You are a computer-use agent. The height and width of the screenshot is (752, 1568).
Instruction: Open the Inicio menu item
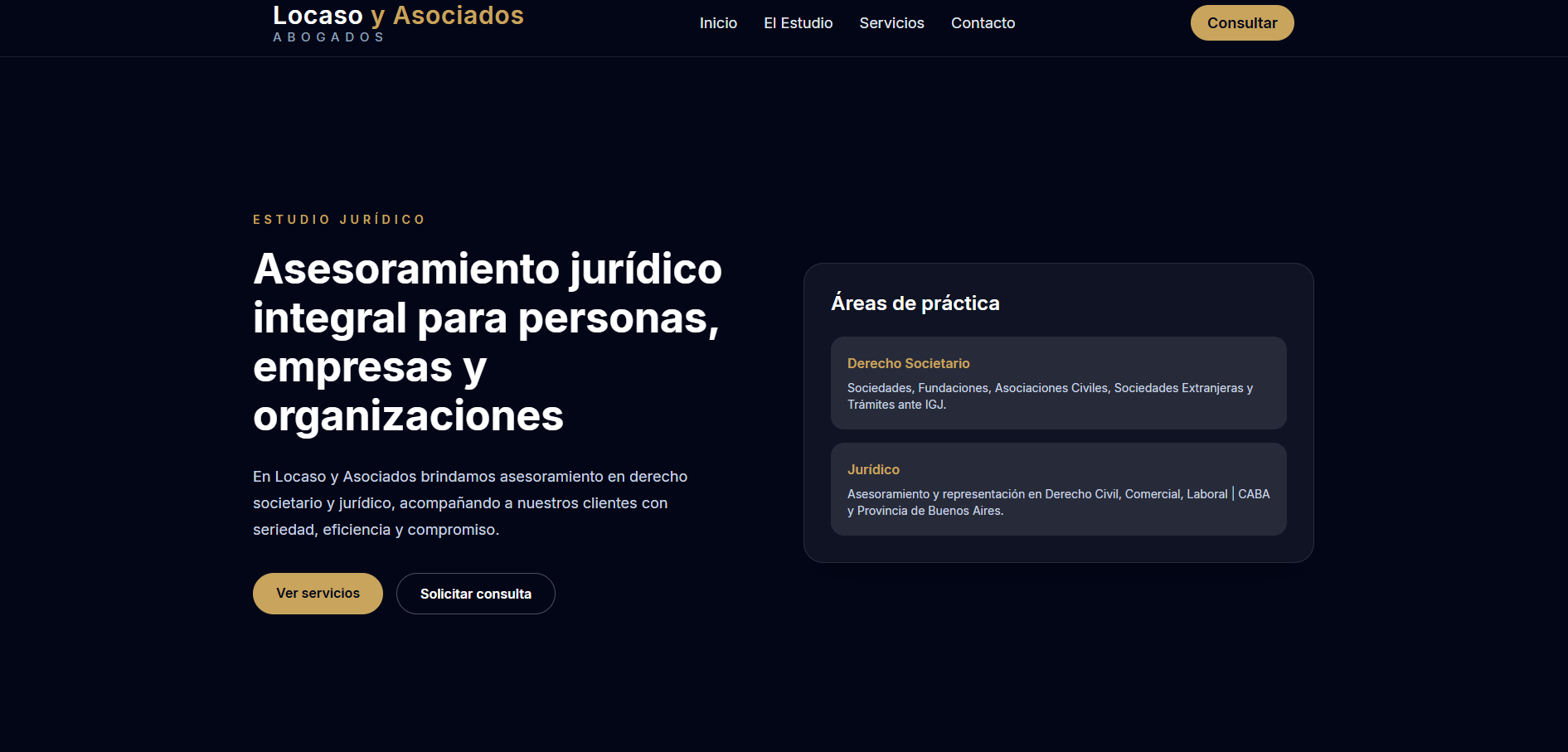point(718,23)
